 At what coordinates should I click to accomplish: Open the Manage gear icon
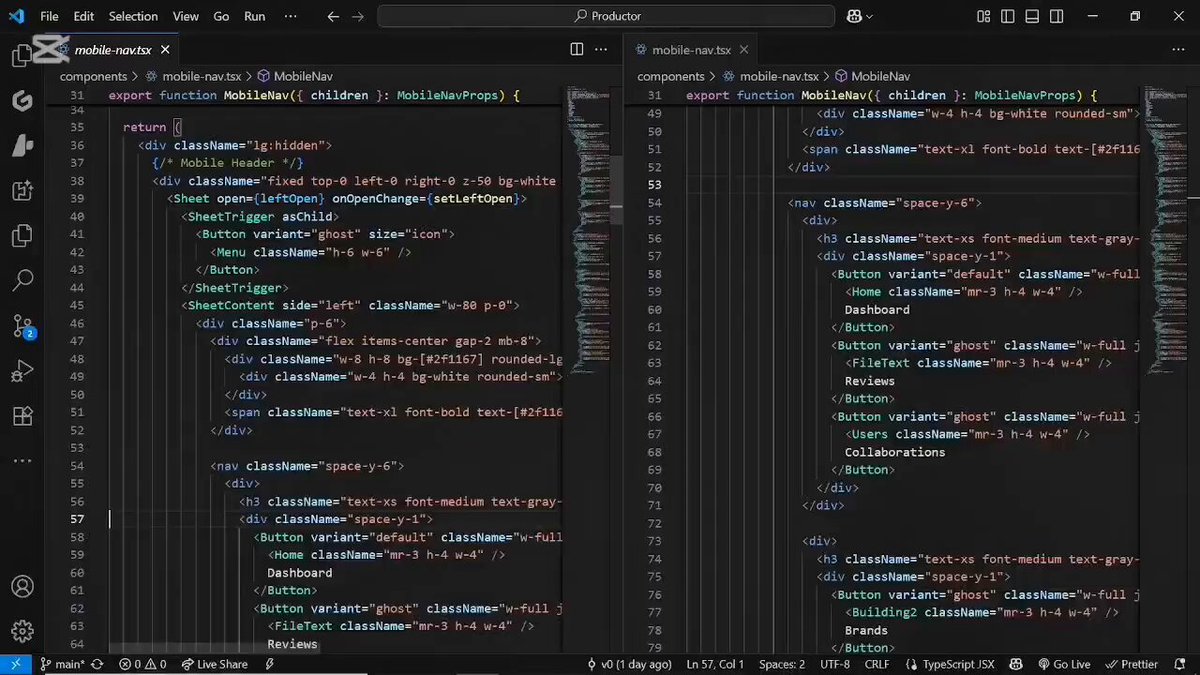coord(22,632)
